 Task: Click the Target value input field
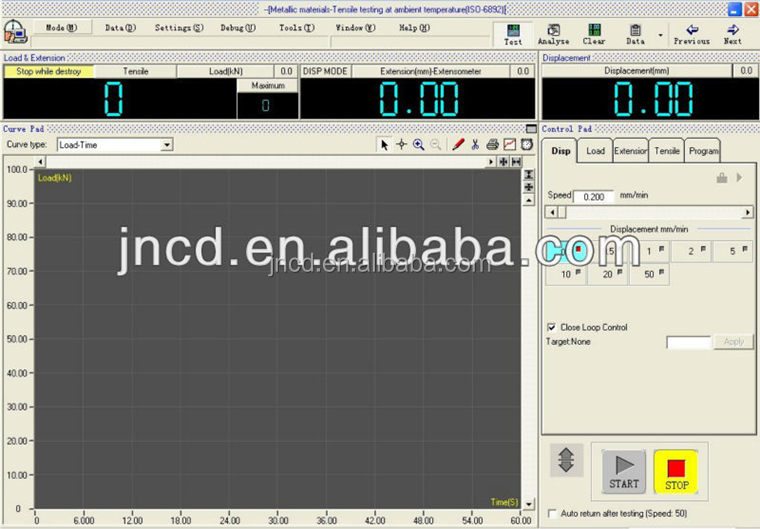pyautogui.click(x=689, y=342)
